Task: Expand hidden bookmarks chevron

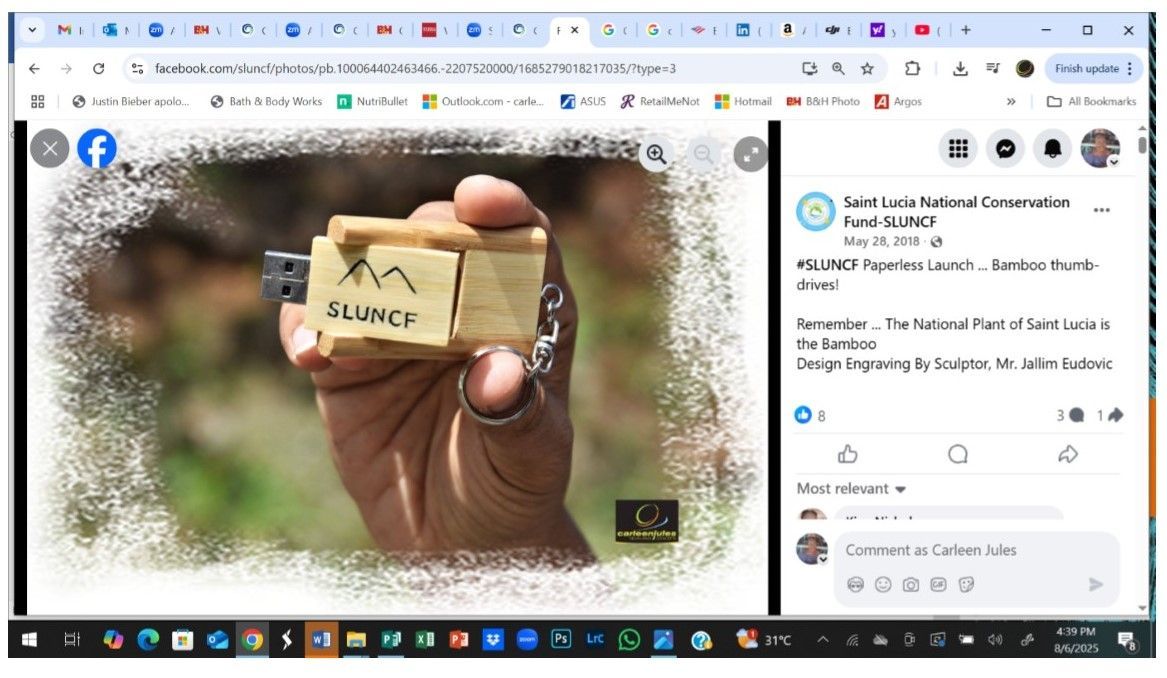Action: [1011, 101]
